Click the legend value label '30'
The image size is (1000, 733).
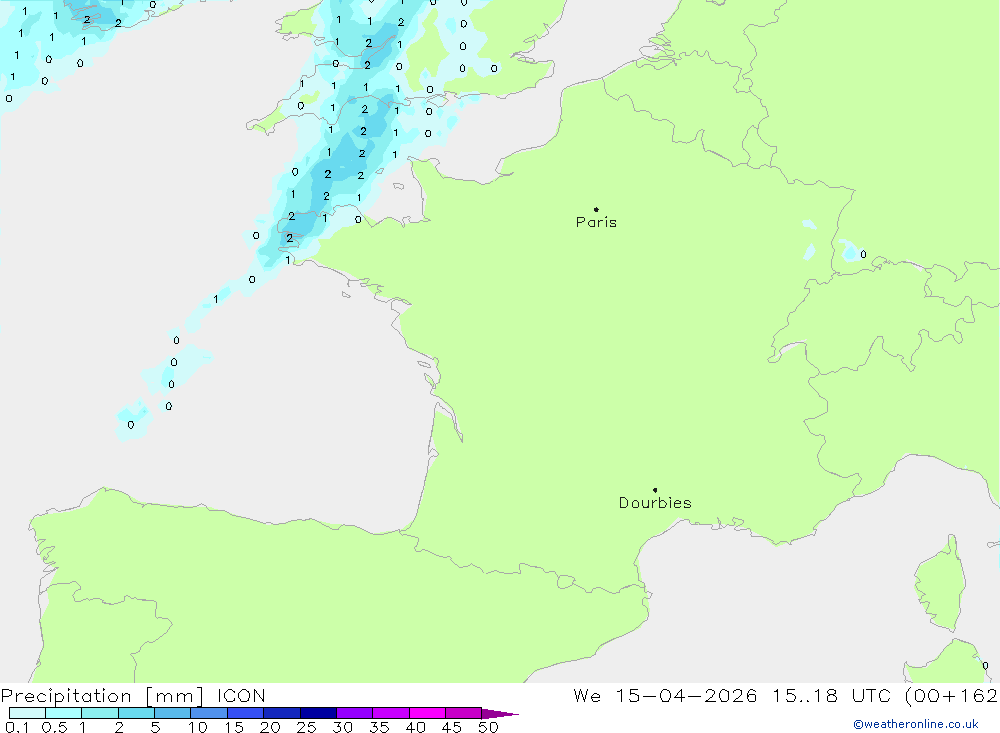(x=342, y=727)
